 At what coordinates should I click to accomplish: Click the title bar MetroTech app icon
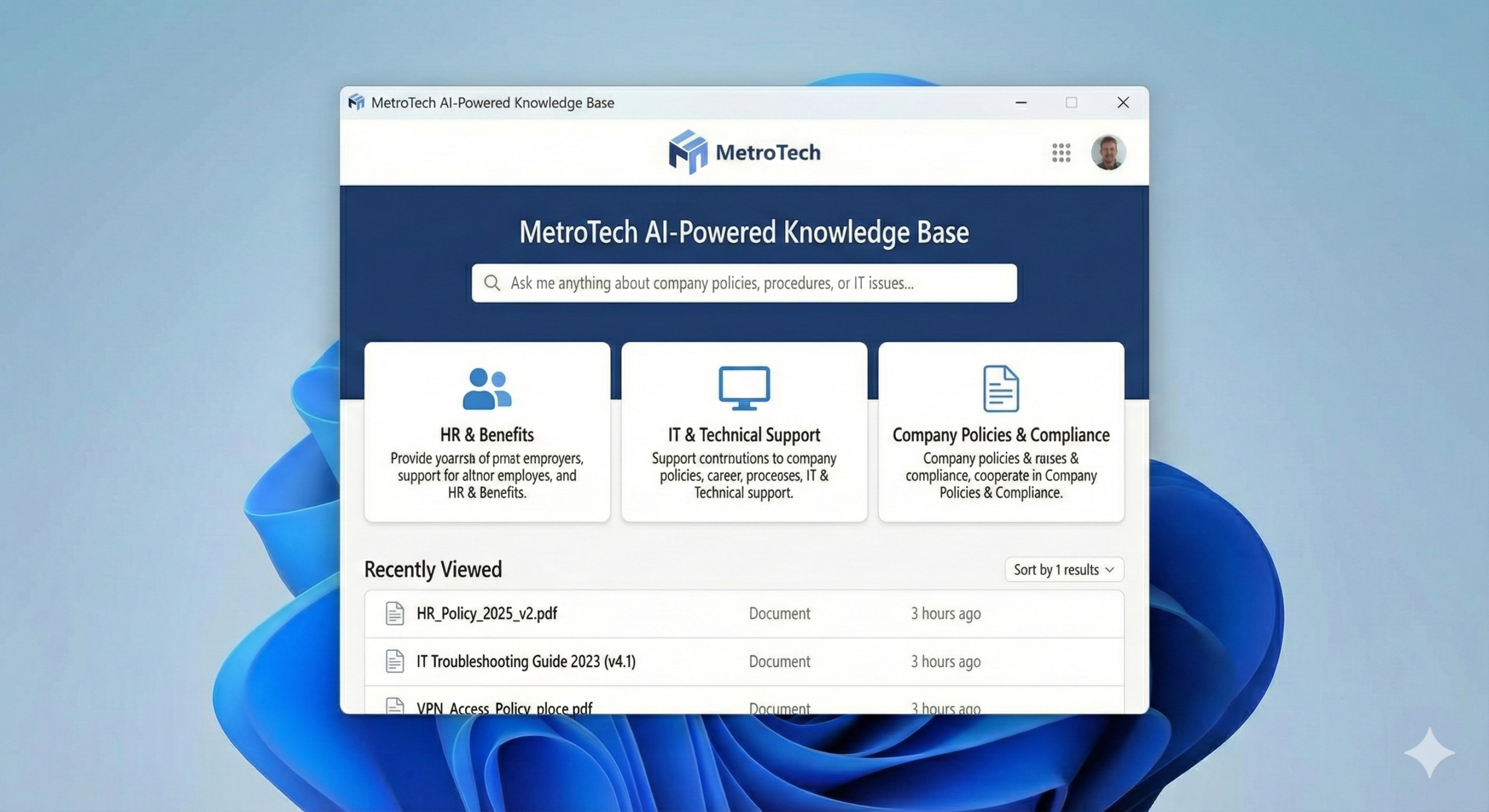click(356, 102)
